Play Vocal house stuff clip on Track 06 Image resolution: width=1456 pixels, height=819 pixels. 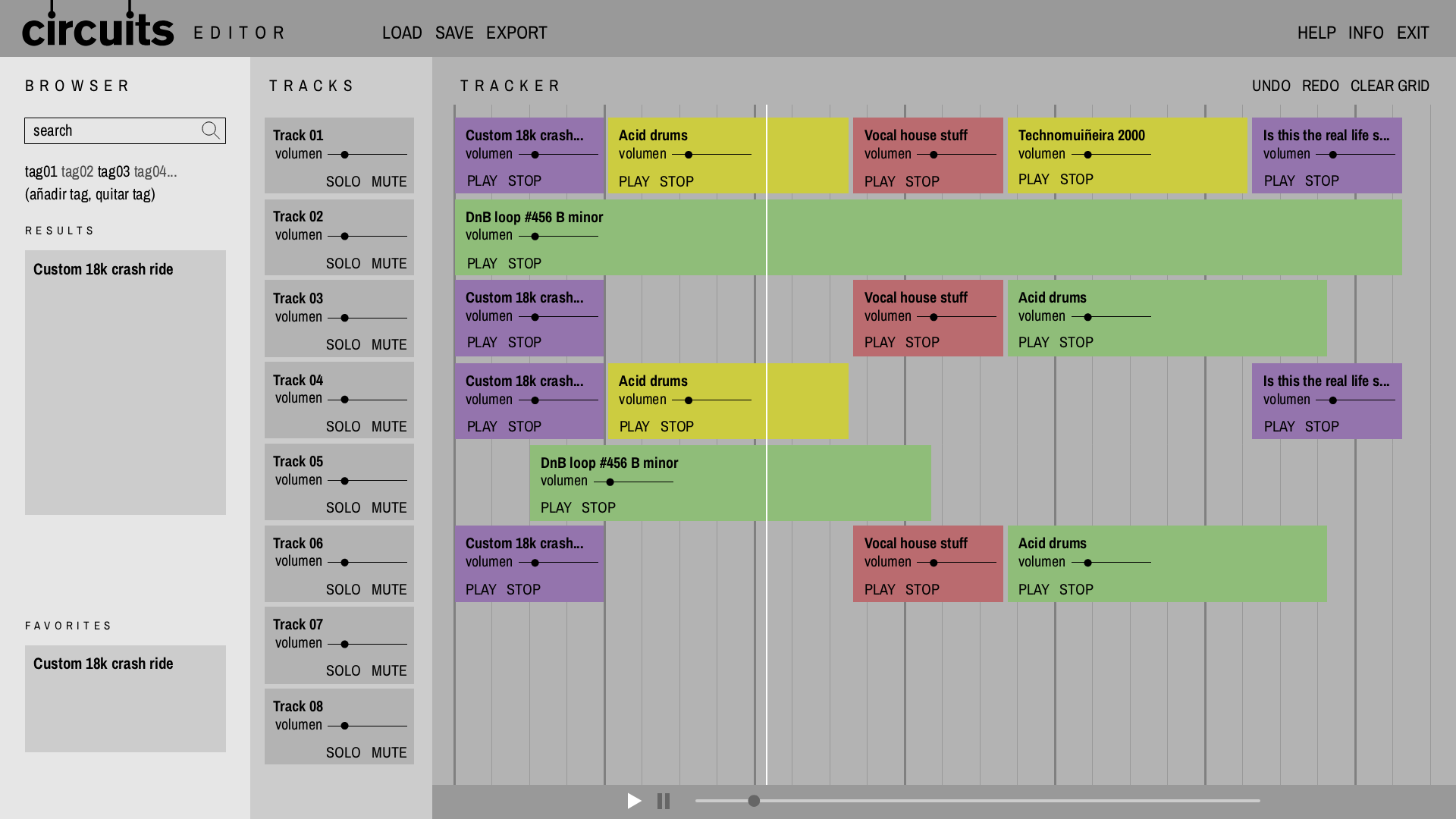coord(880,589)
